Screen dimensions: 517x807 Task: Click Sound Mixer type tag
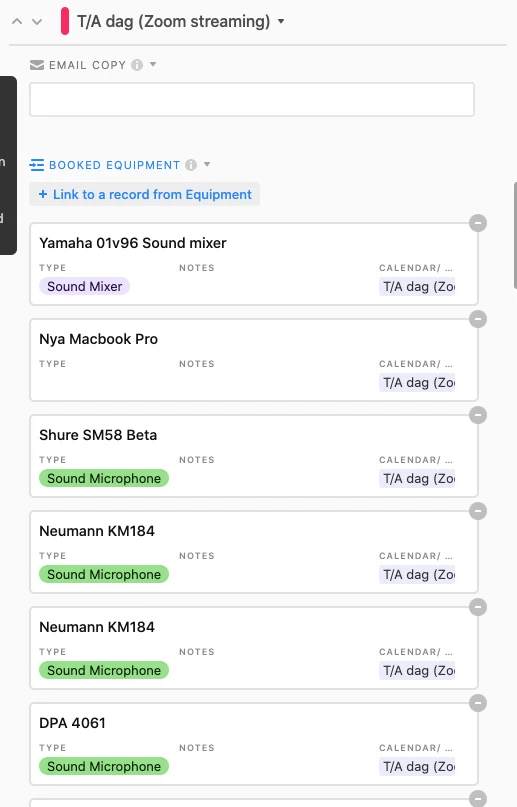pyautogui.click(x=84, y=286)
